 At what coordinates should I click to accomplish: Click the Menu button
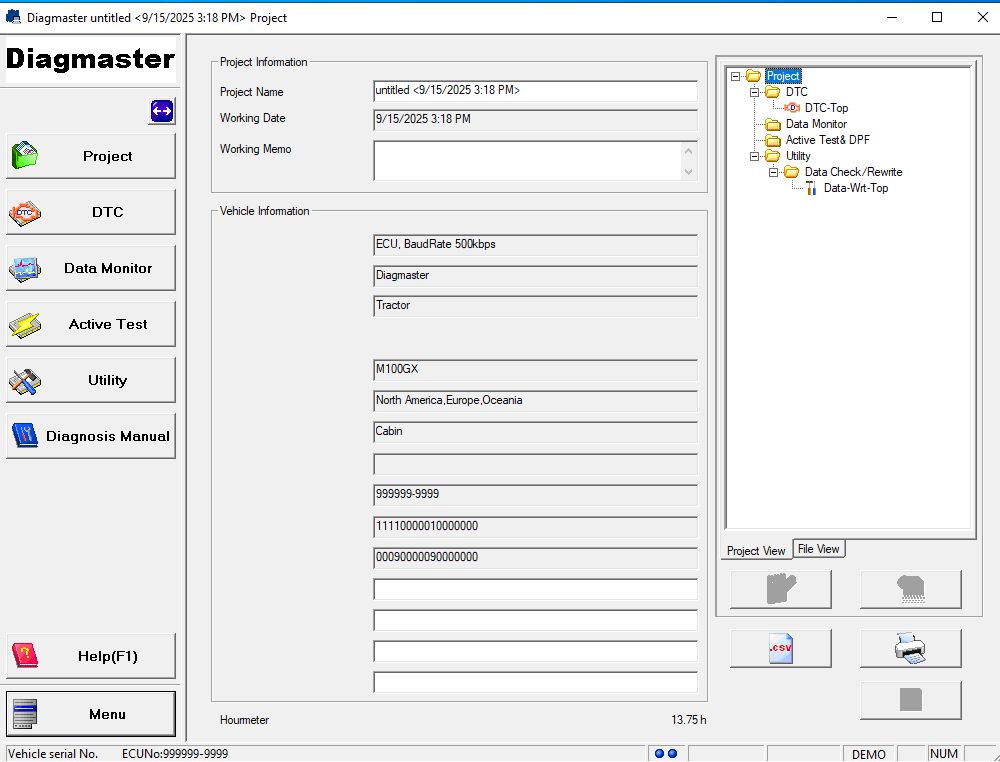tap(91, 714)
